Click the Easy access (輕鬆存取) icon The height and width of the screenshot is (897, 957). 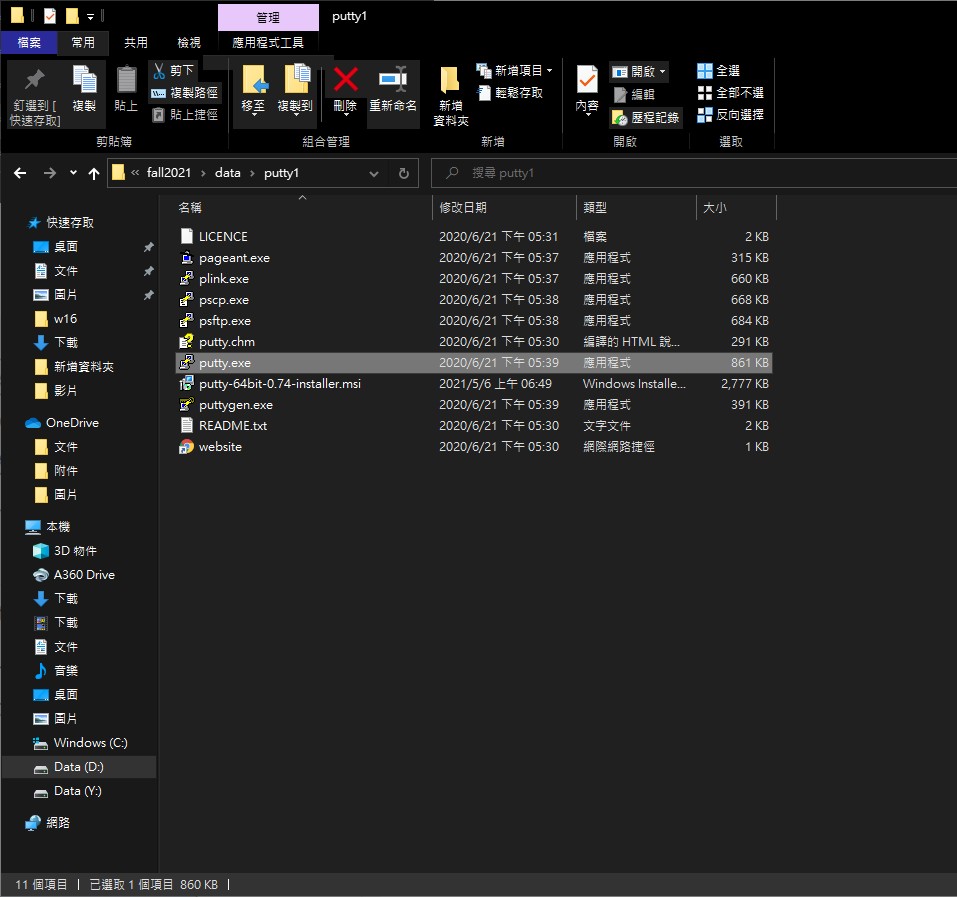pos(484,93)
